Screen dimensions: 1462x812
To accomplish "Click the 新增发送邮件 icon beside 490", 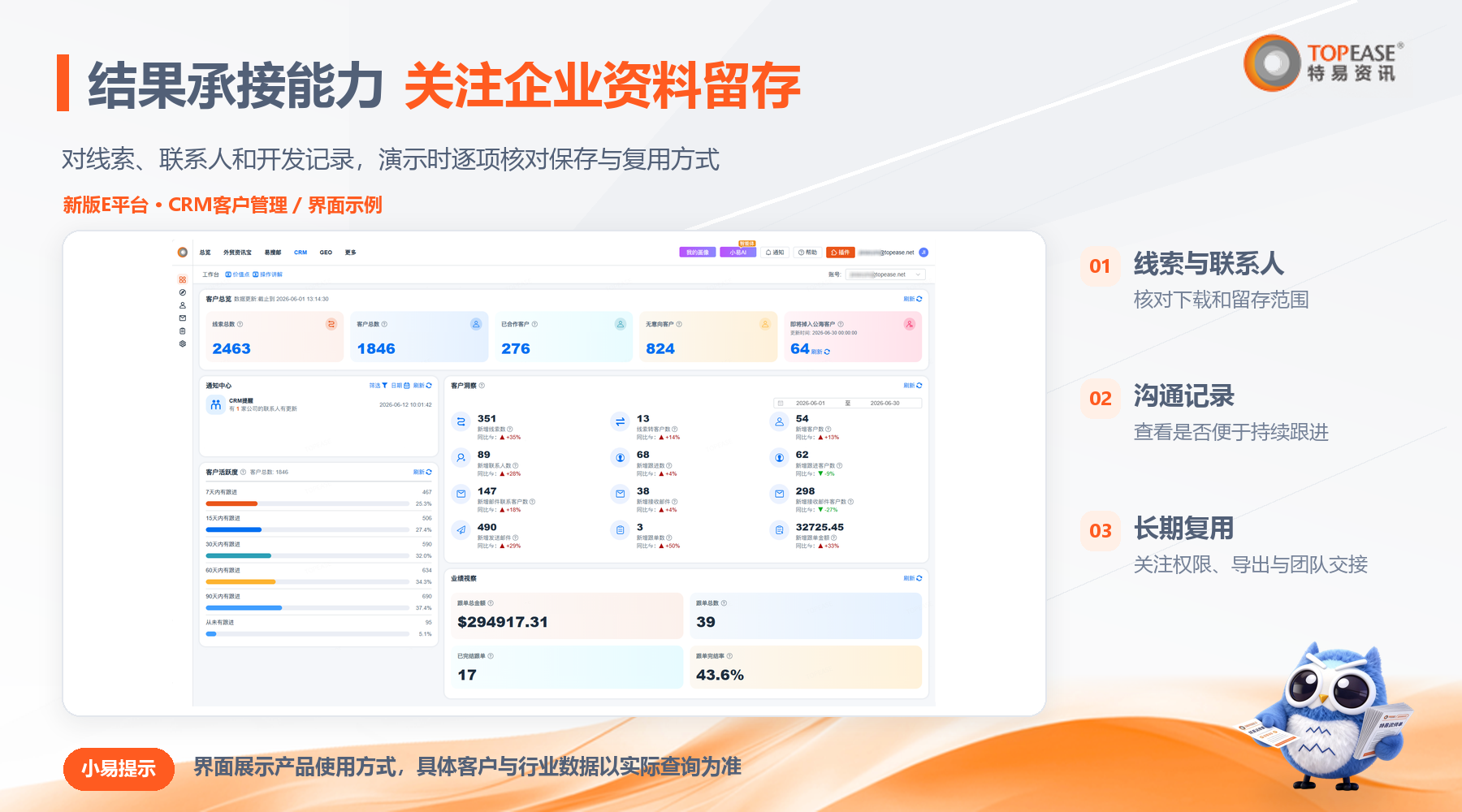I will [461, 530].
